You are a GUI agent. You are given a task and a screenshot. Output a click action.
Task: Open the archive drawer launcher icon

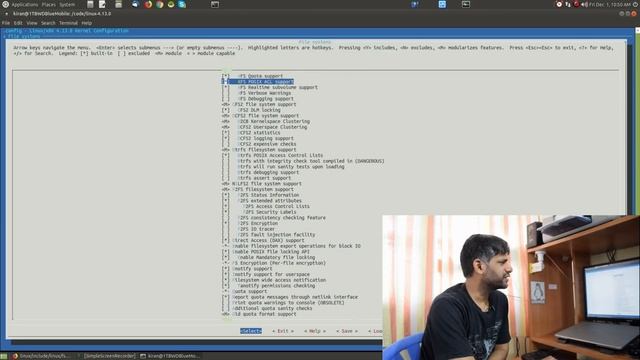(118, 4)
